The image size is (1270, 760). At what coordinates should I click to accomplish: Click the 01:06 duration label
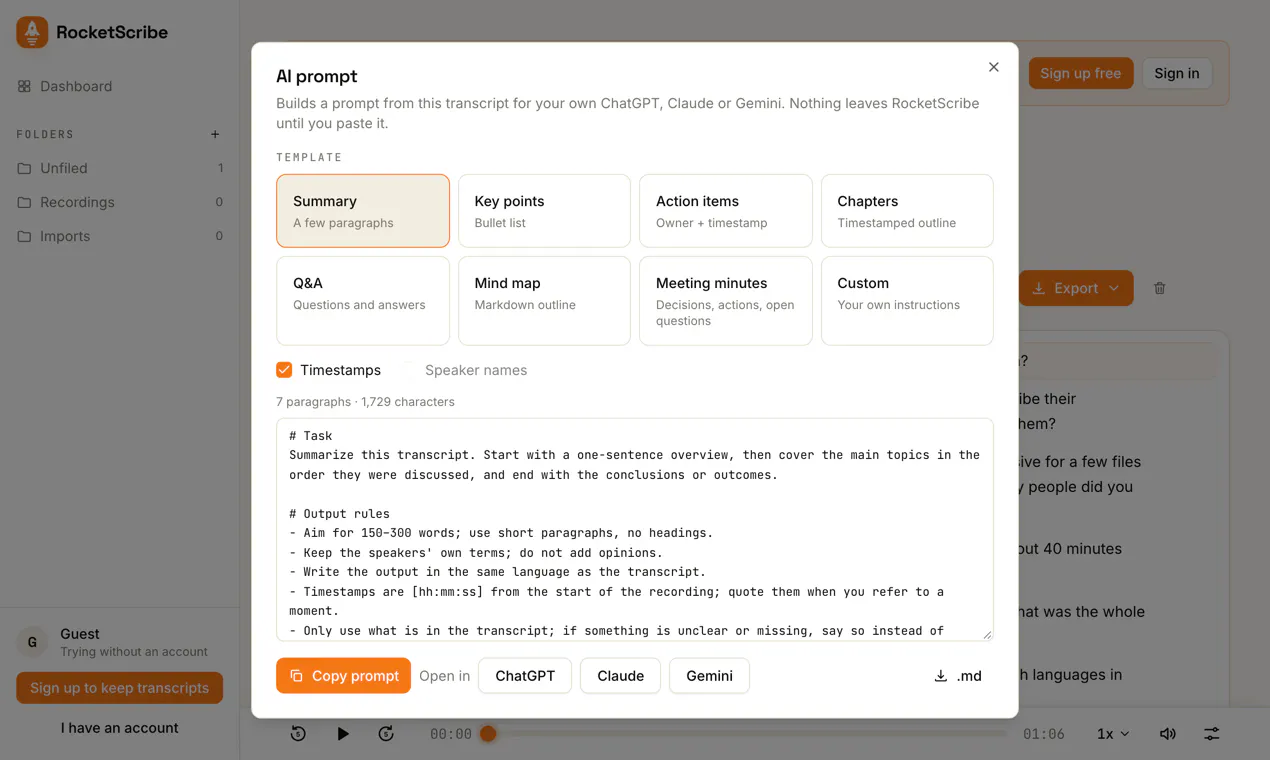click(1043, 734)
